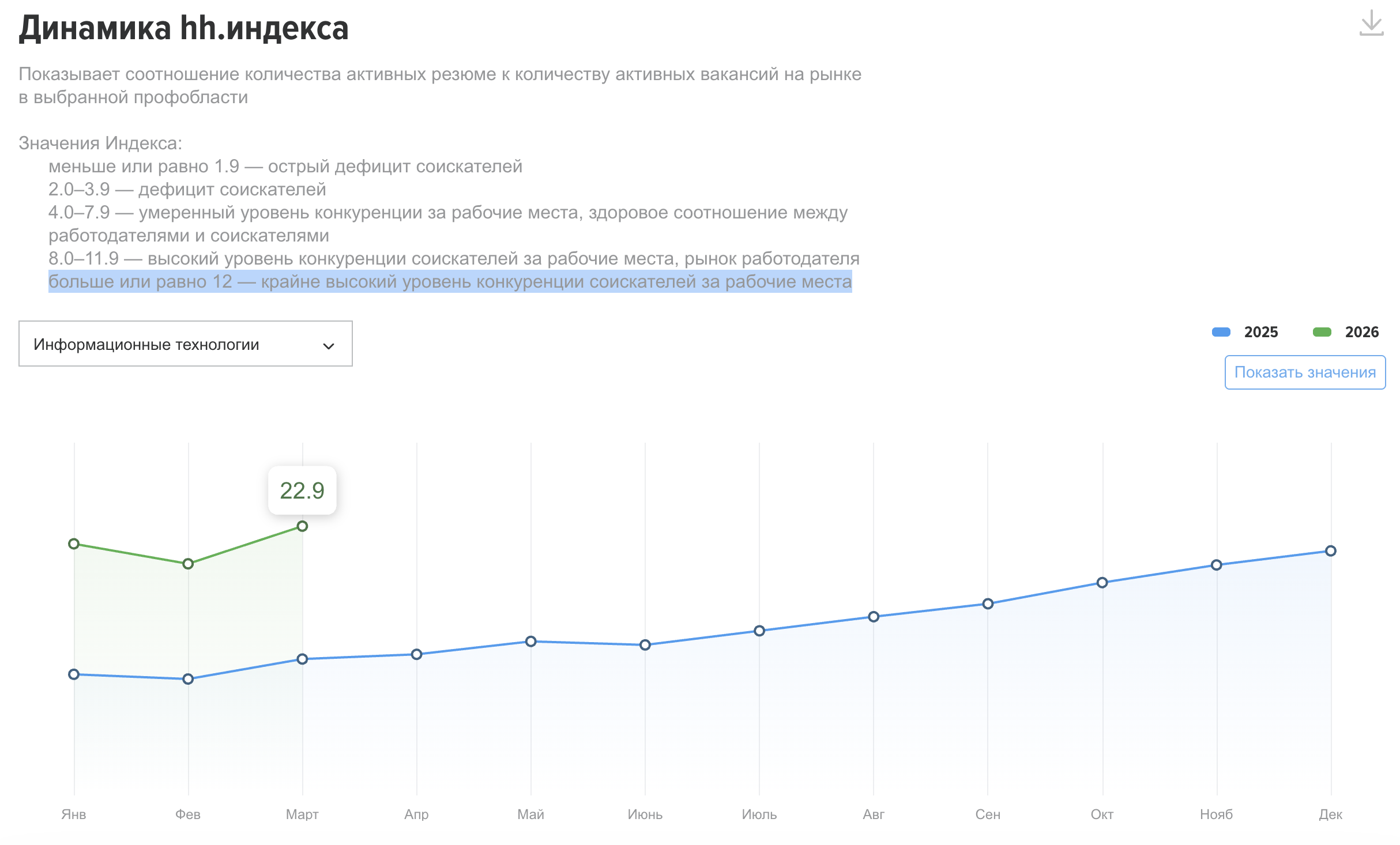
Task: Click the Нояб axis label
Action: point(1217,814)
